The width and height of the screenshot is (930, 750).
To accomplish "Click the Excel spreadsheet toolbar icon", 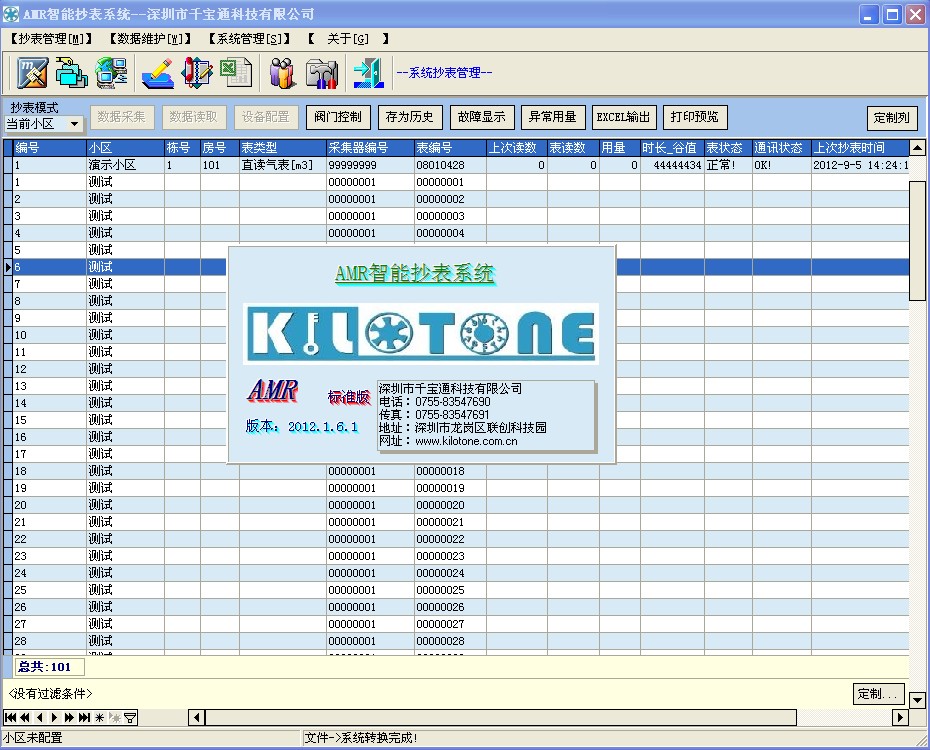I will coord(235,73).
